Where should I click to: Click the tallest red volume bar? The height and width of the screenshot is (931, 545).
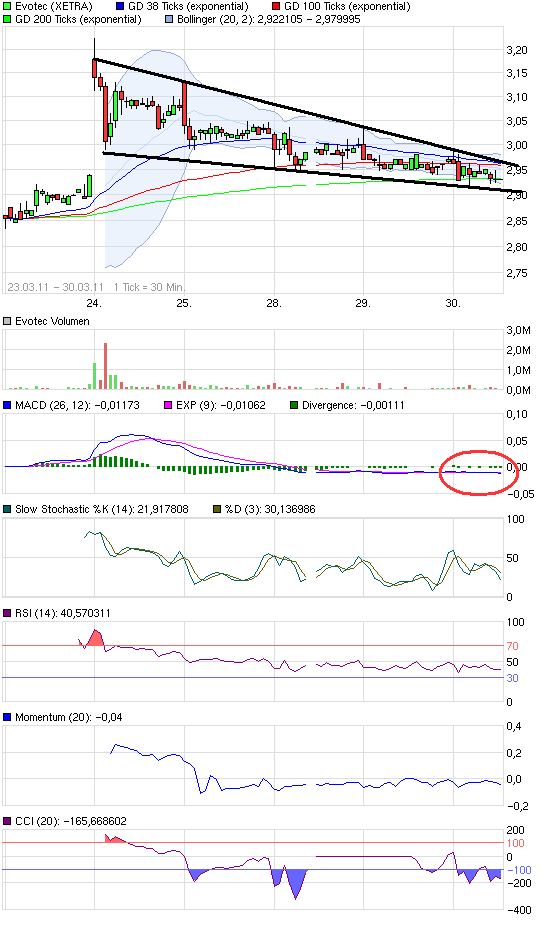[x=105, y=366]
